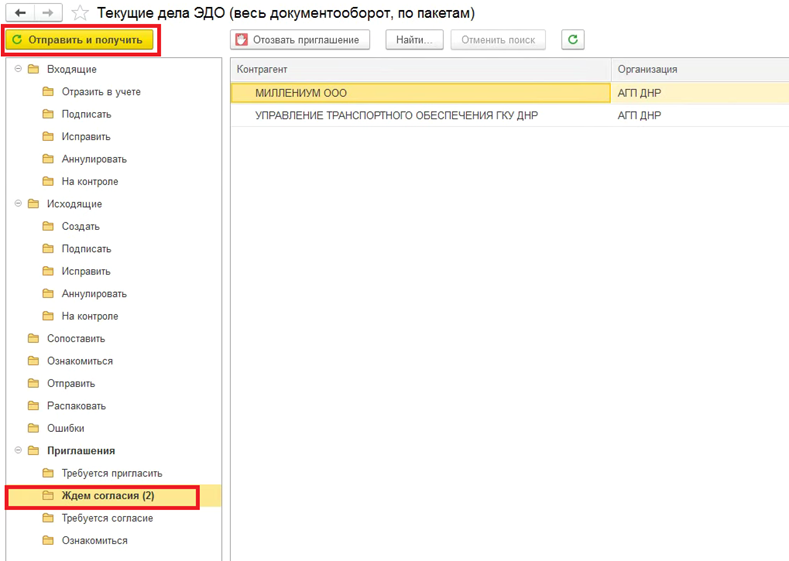Click folder icon next to Ошибки
This screenshot has height=561, width=789.
pos(33,428)
